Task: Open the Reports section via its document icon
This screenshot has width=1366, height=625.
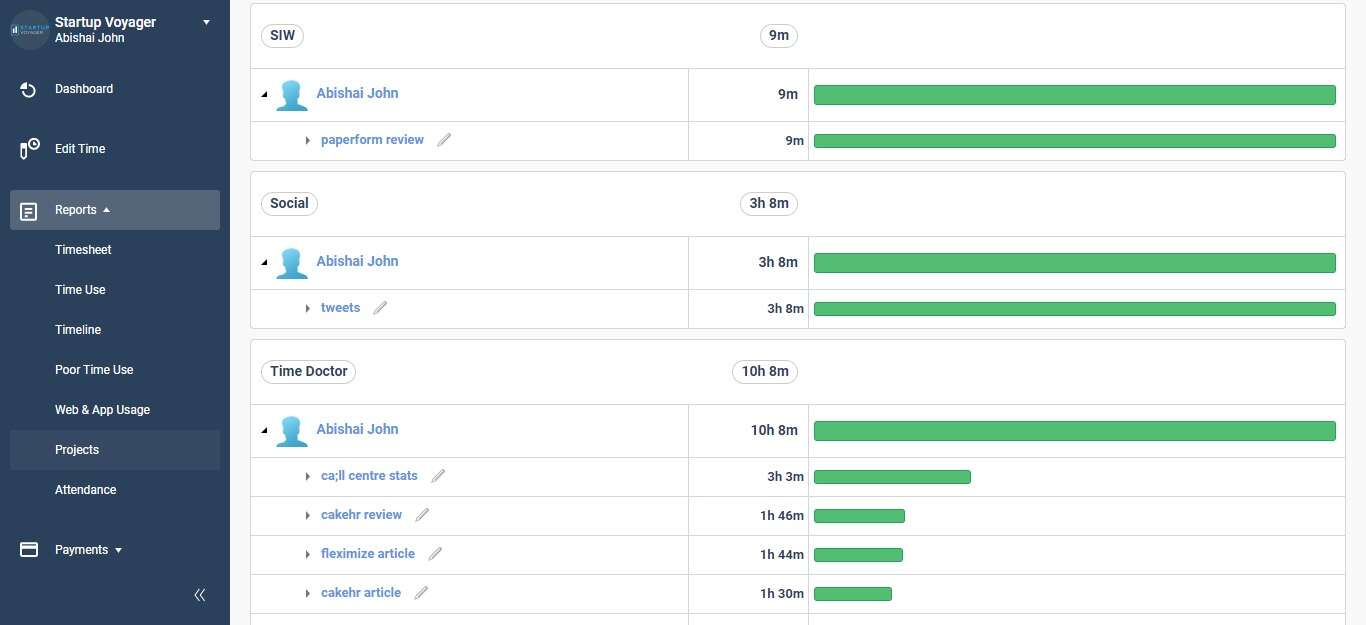Action: coord(28,210)
